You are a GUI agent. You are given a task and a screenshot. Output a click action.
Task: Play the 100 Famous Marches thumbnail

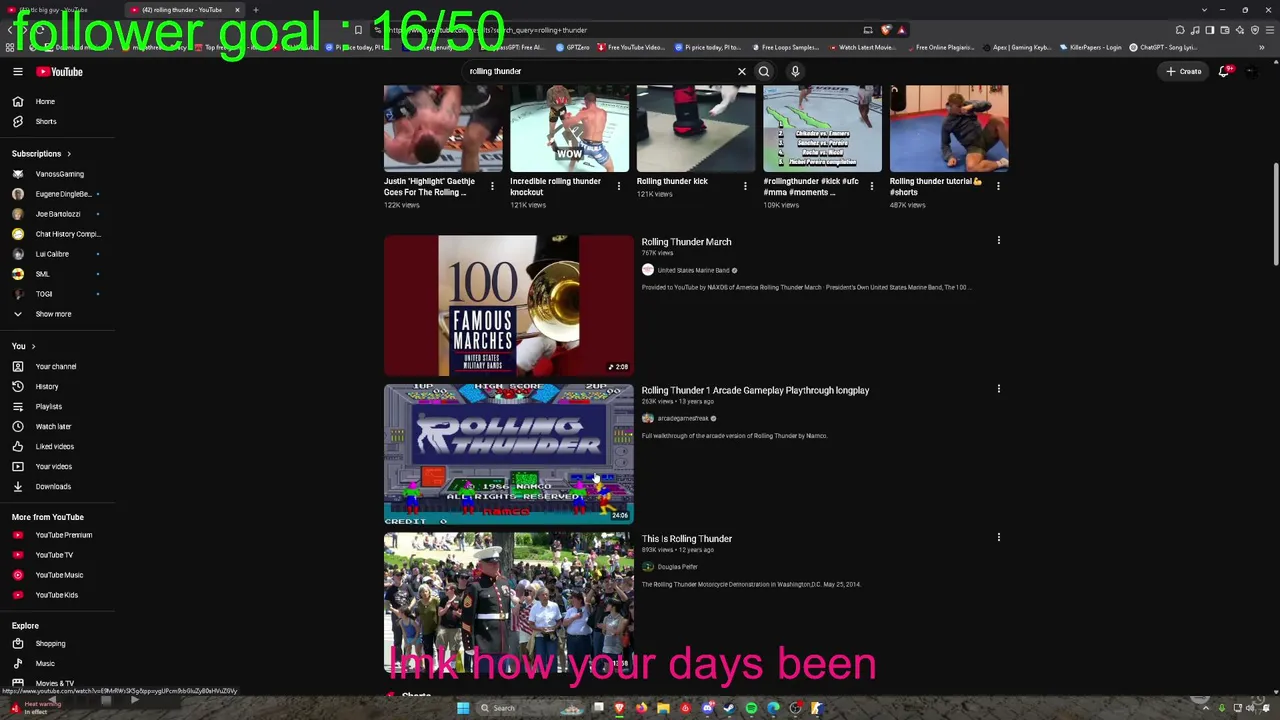[508, 305]
